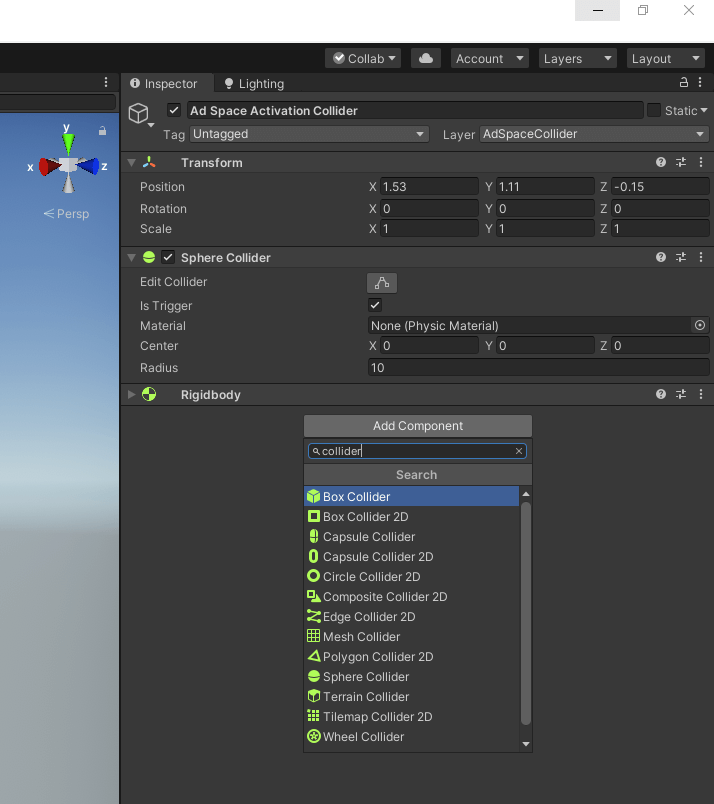This screenshot has width=714, height=804.
Task: Click the Sphere Collider green component icon
Action: point(149,257)
